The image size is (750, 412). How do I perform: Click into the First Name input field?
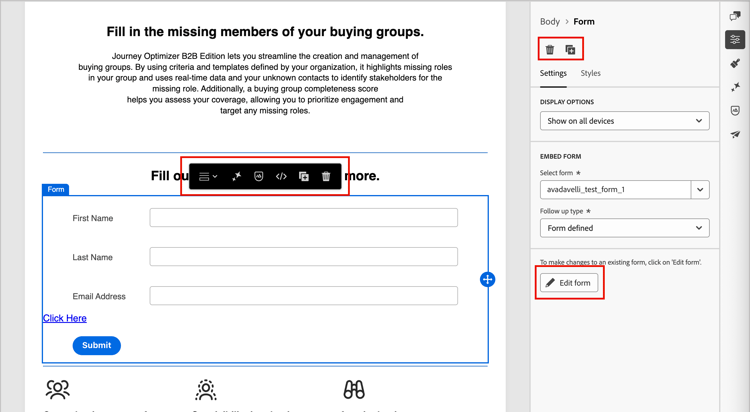304,218
